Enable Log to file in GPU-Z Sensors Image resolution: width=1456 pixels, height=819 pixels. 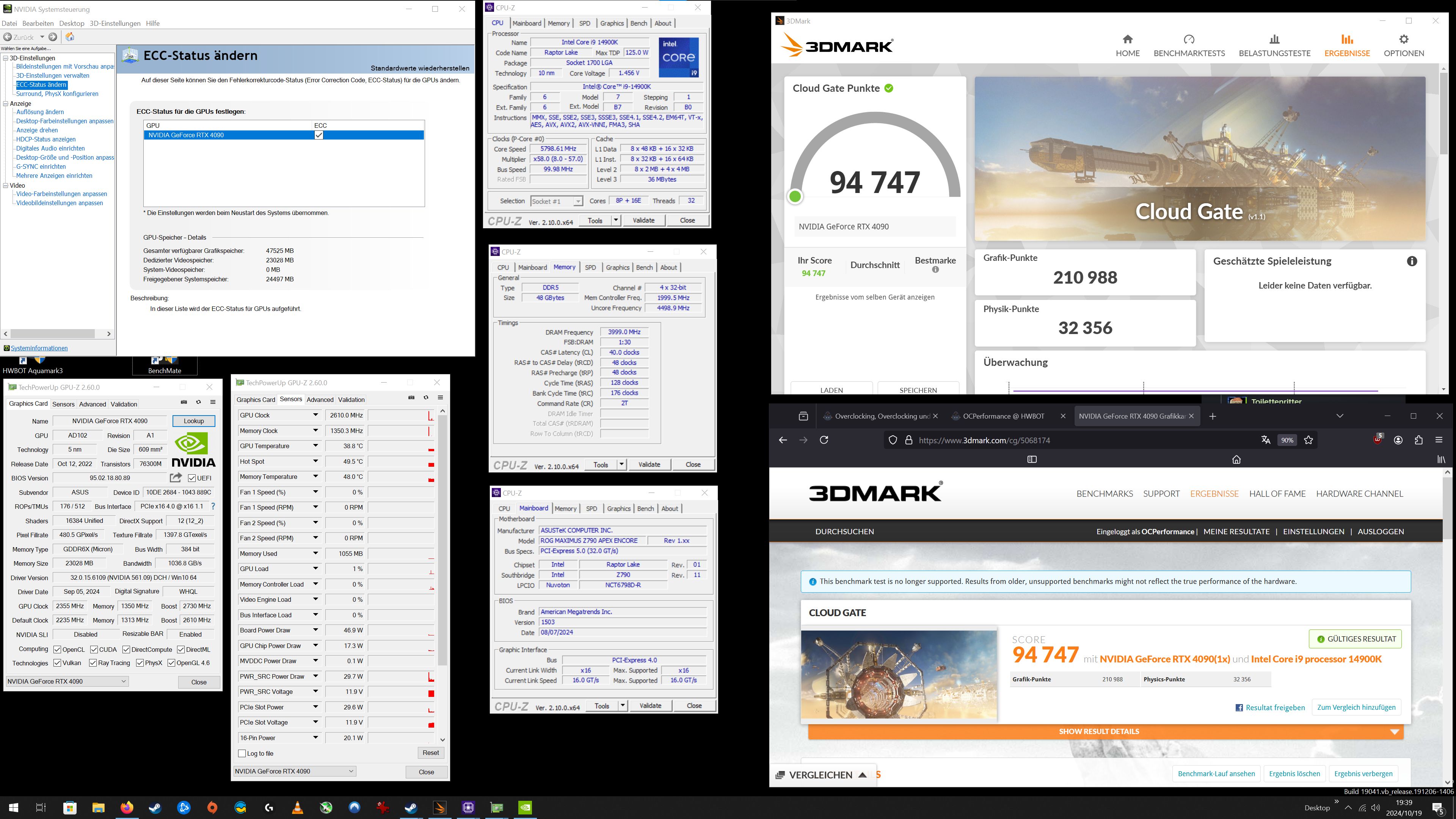coord(242,753)
